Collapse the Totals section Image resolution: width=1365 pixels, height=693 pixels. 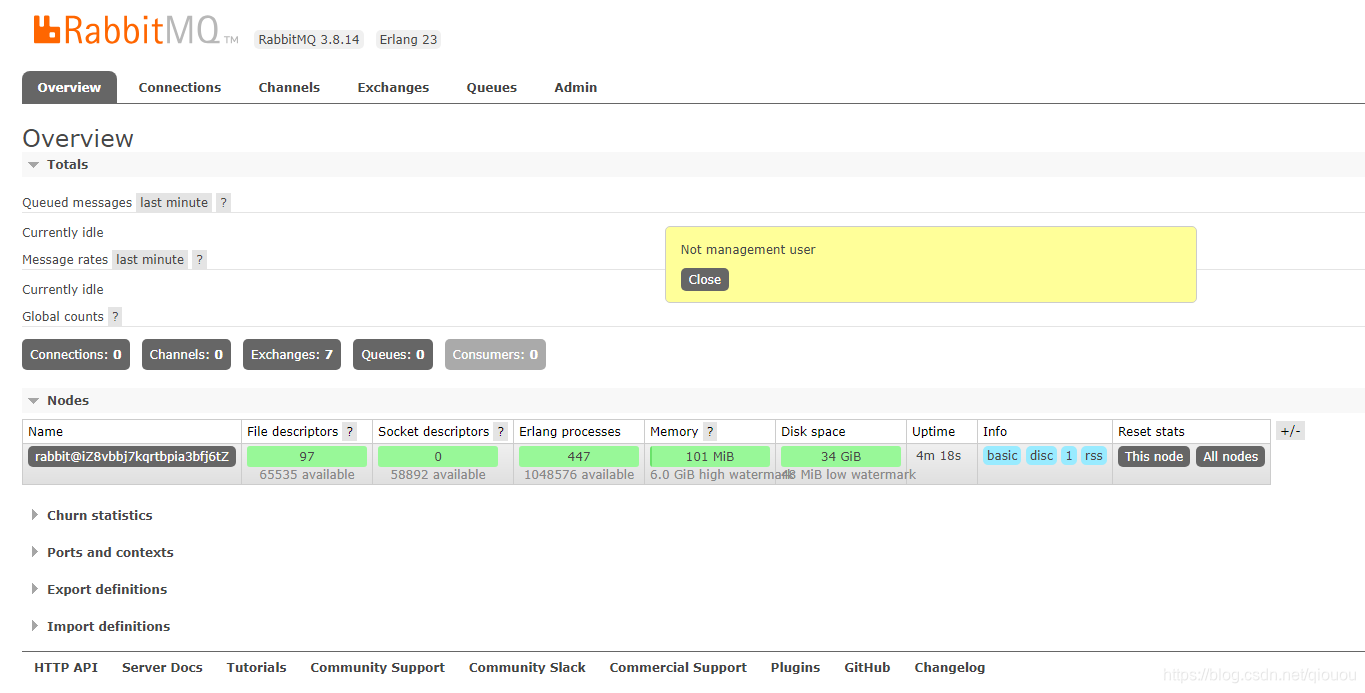click(58, 164)
